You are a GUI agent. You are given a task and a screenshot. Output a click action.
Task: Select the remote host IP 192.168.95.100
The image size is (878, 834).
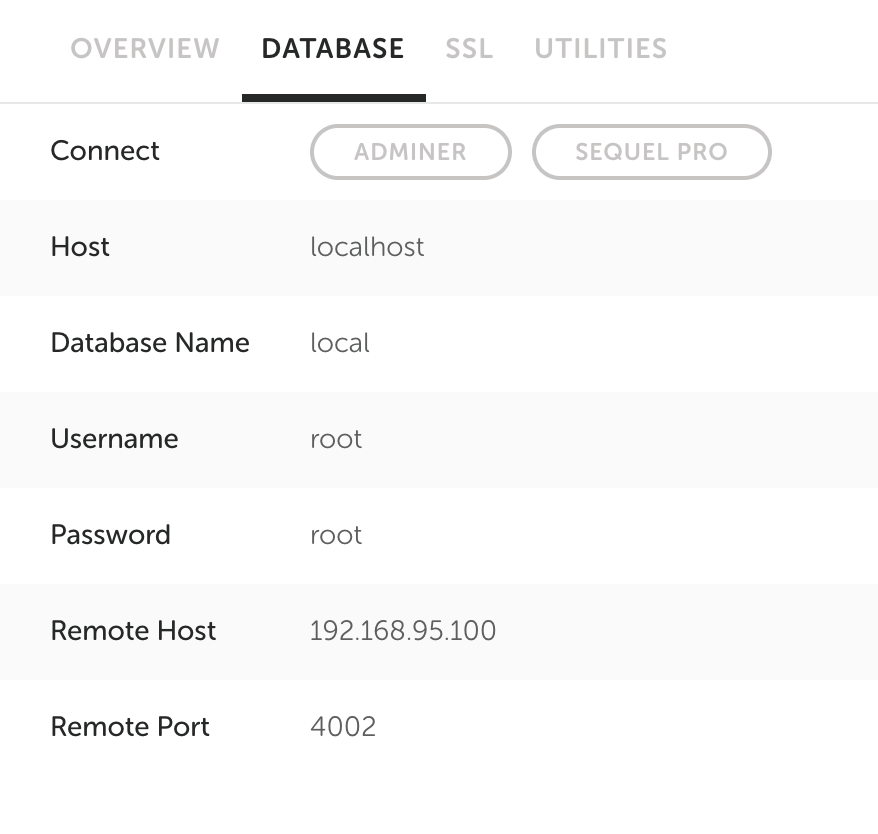coord(403,631)
